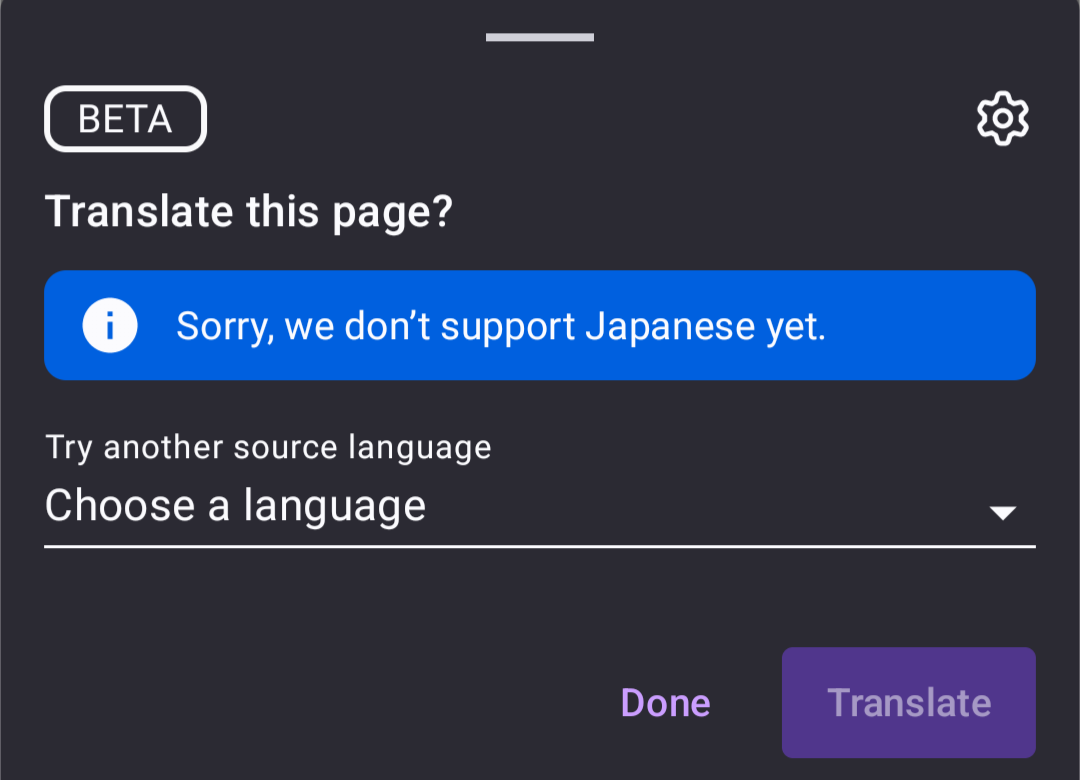Viewport: 1080px width, 780px height.
Task: Click the dropdown caret triangle icon
Action: click(x=1002, y=513)
